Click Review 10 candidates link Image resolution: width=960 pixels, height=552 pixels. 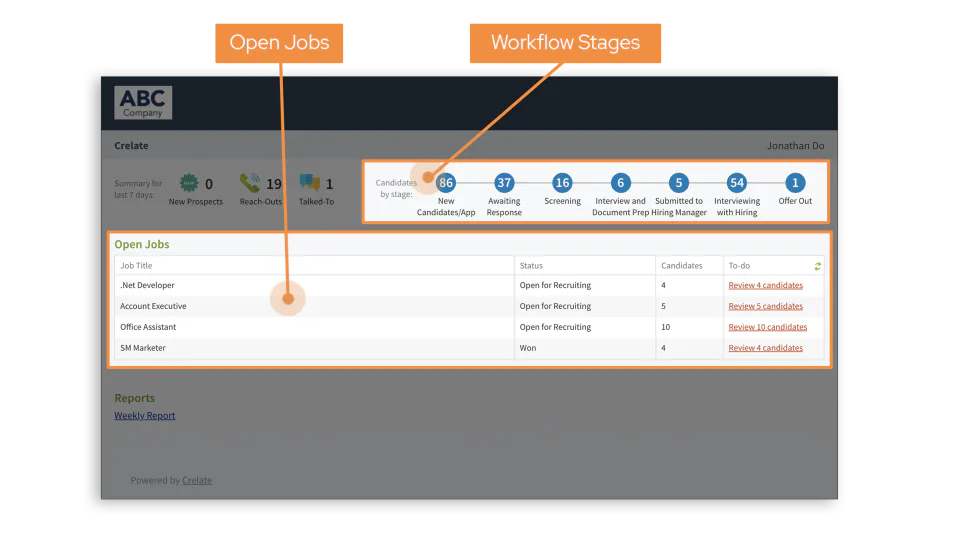point(768,327)
